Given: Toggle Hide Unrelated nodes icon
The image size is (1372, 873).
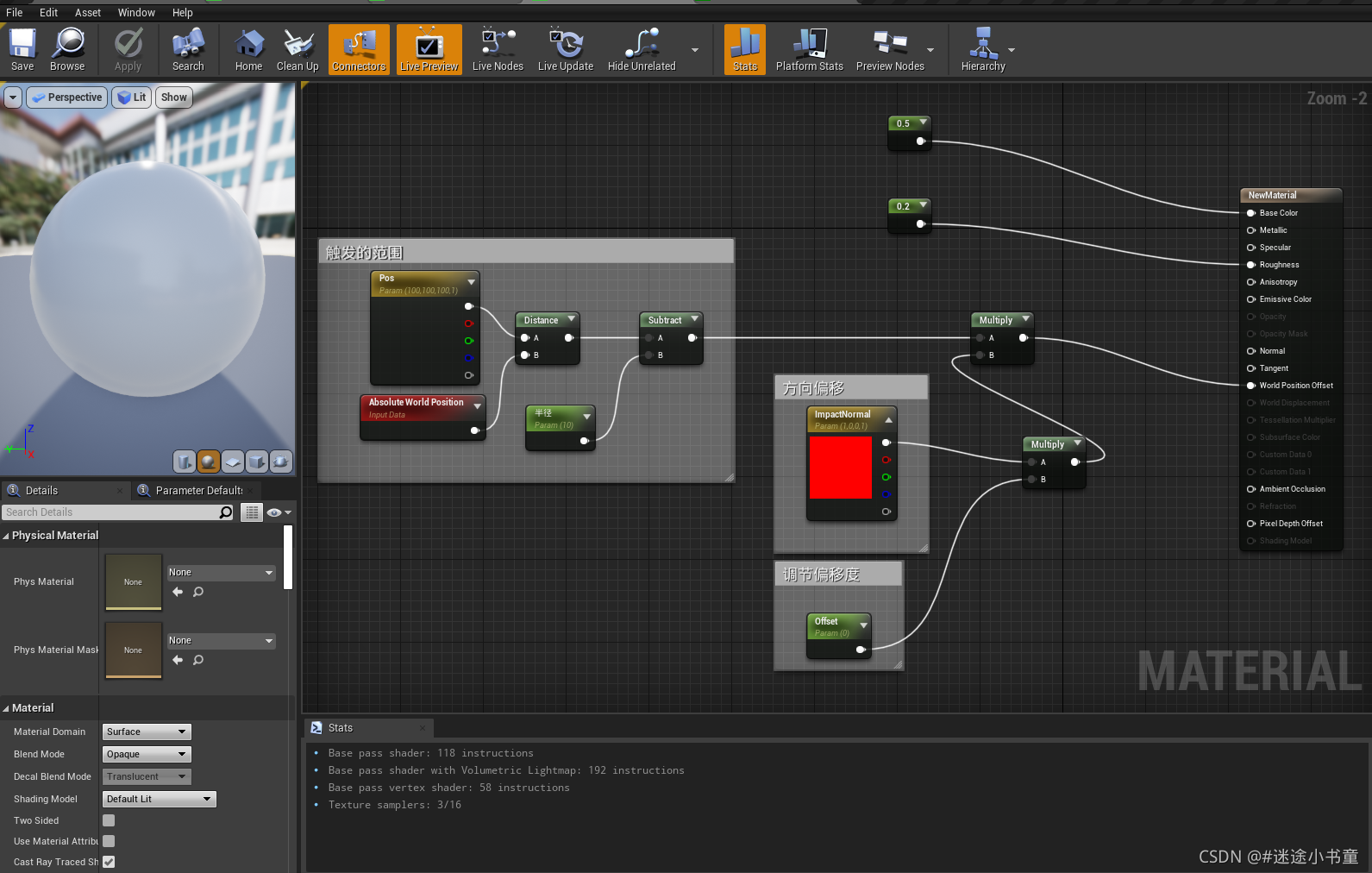Looking at the screenshot, I should pyautogui.click(x=642, y=49).
